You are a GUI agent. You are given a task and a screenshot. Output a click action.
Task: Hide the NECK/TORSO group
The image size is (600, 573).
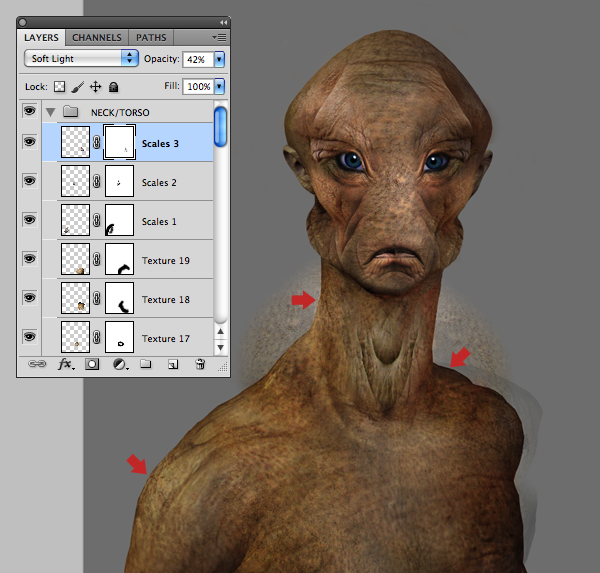(x=29, y=111)
